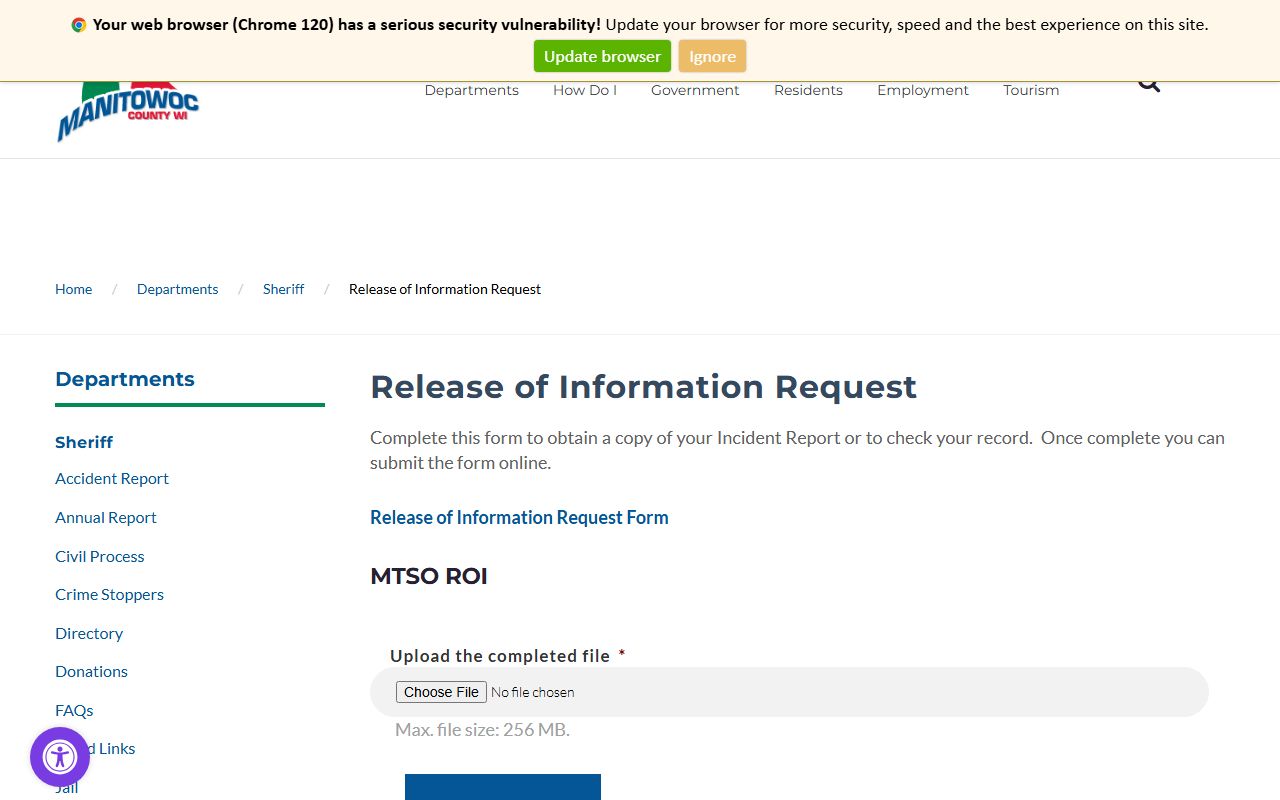Viewport: 1280px width, 800px height.
Task: Open the accessibility widget icon
Action: pos(60,757)
